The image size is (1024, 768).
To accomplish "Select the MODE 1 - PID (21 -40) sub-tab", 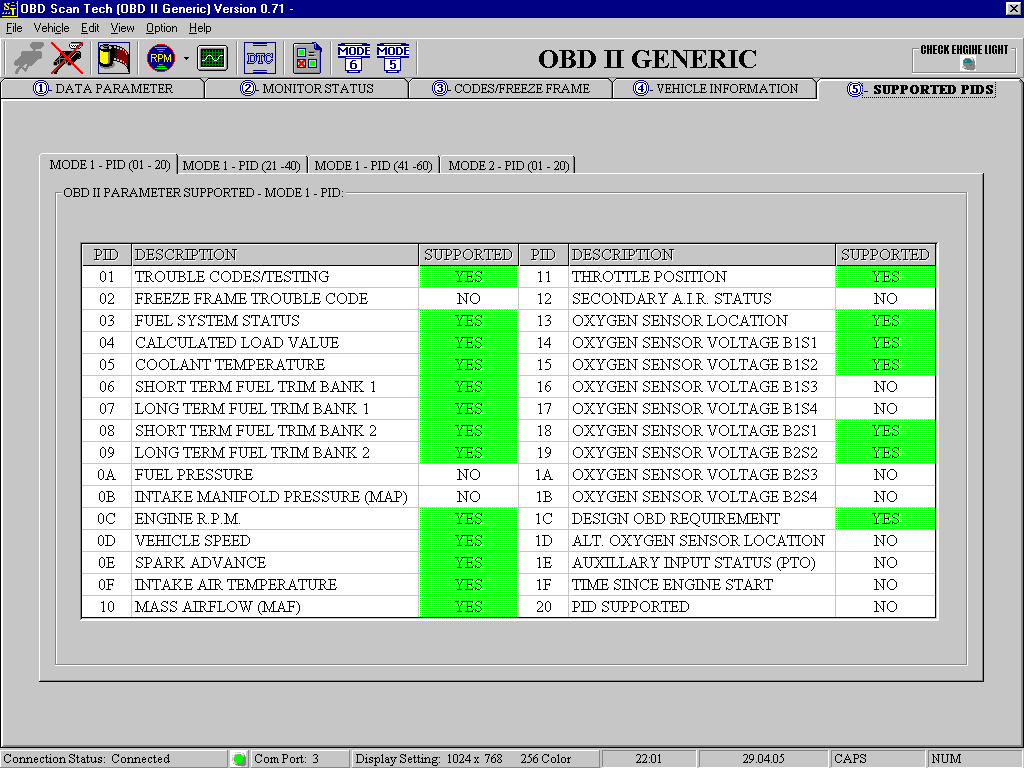I will pyautogui.click(x=241, y=166).
